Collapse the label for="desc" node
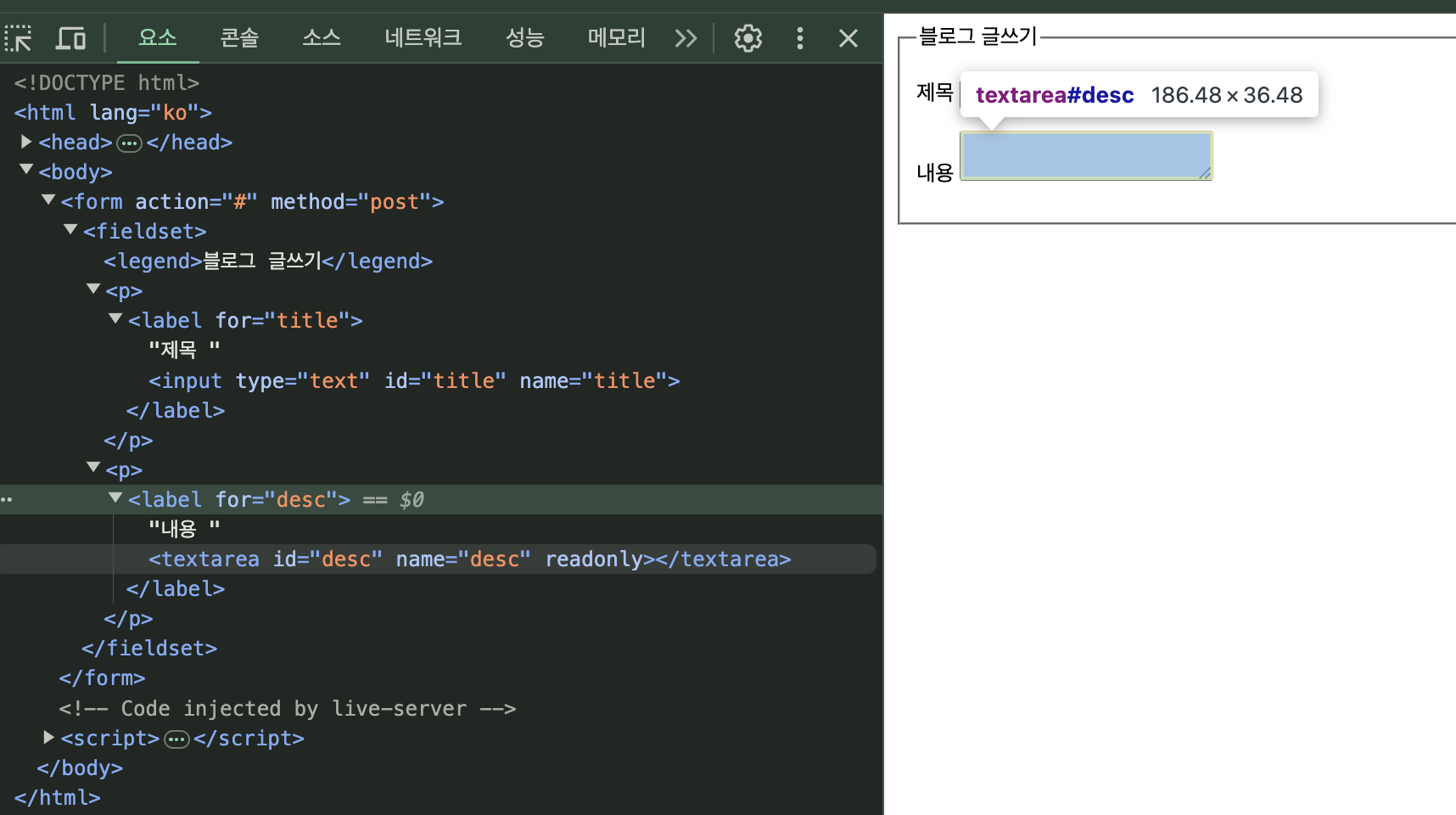Viewport: 1456px width, 815px height. pyautogui.click(x=115, y=497)
